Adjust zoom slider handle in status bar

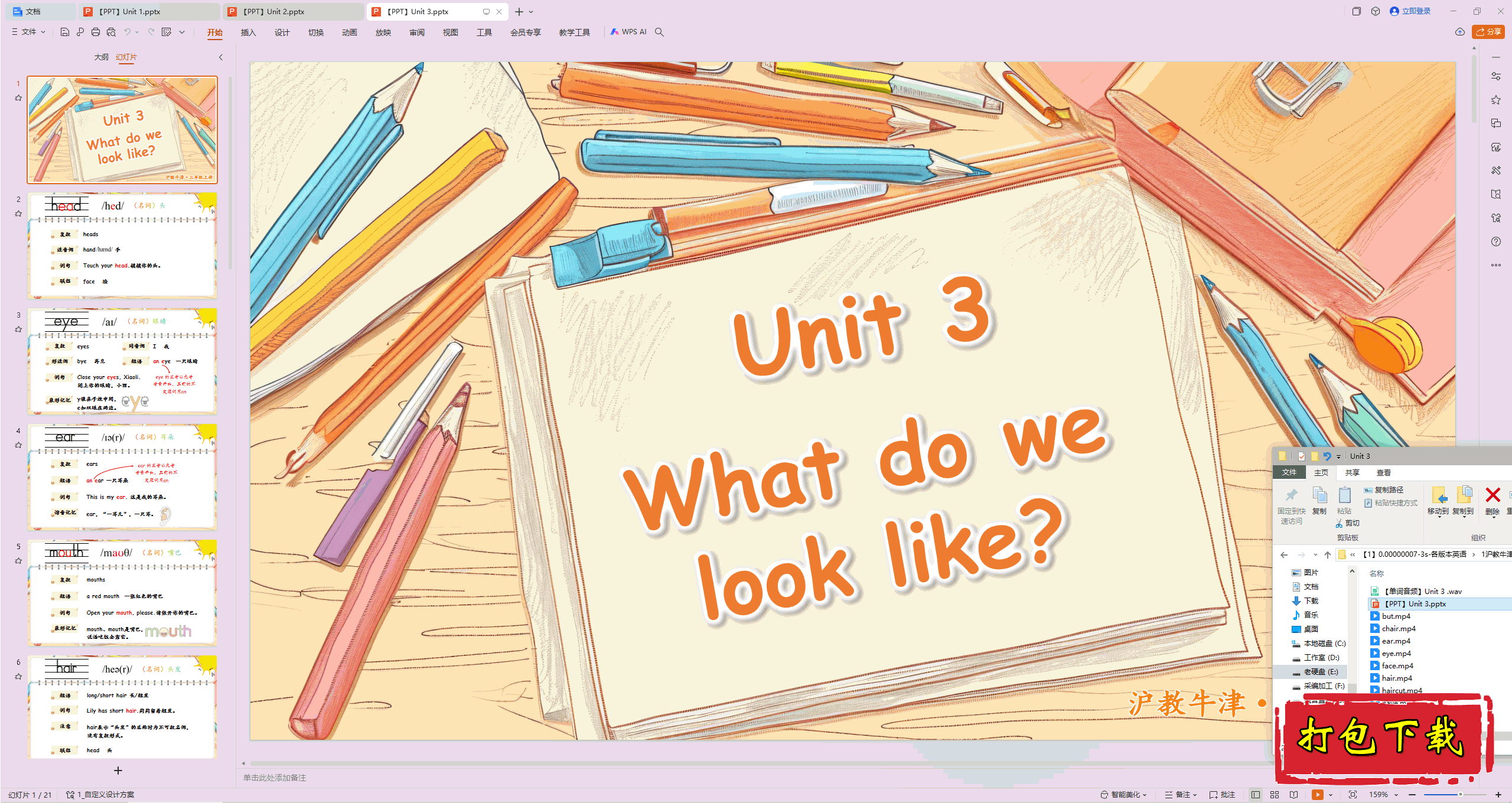point(1461,795)
